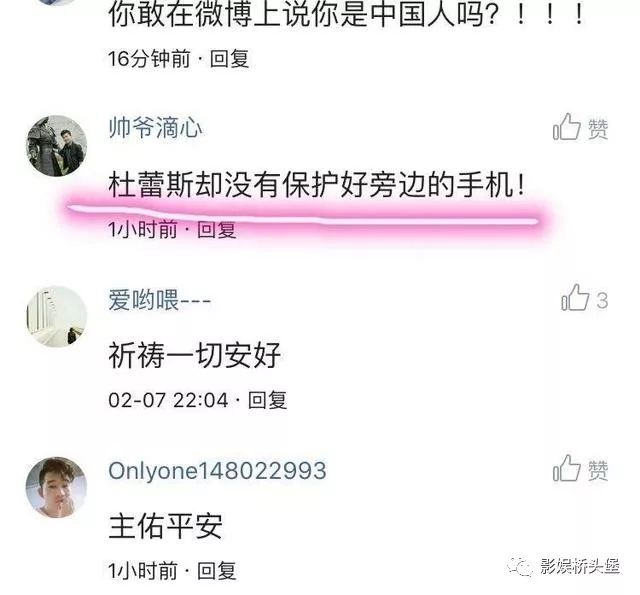Tap the WeChat logo in watermark
The image size is (640, 595).
click(x=520, y=566)
